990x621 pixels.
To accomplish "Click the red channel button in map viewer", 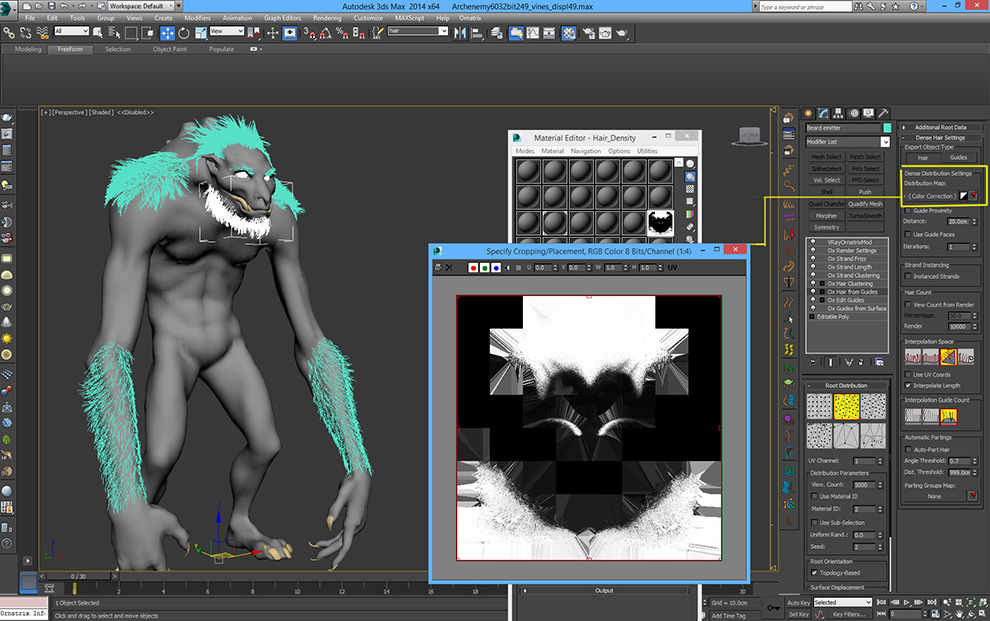I will [473, 268].
